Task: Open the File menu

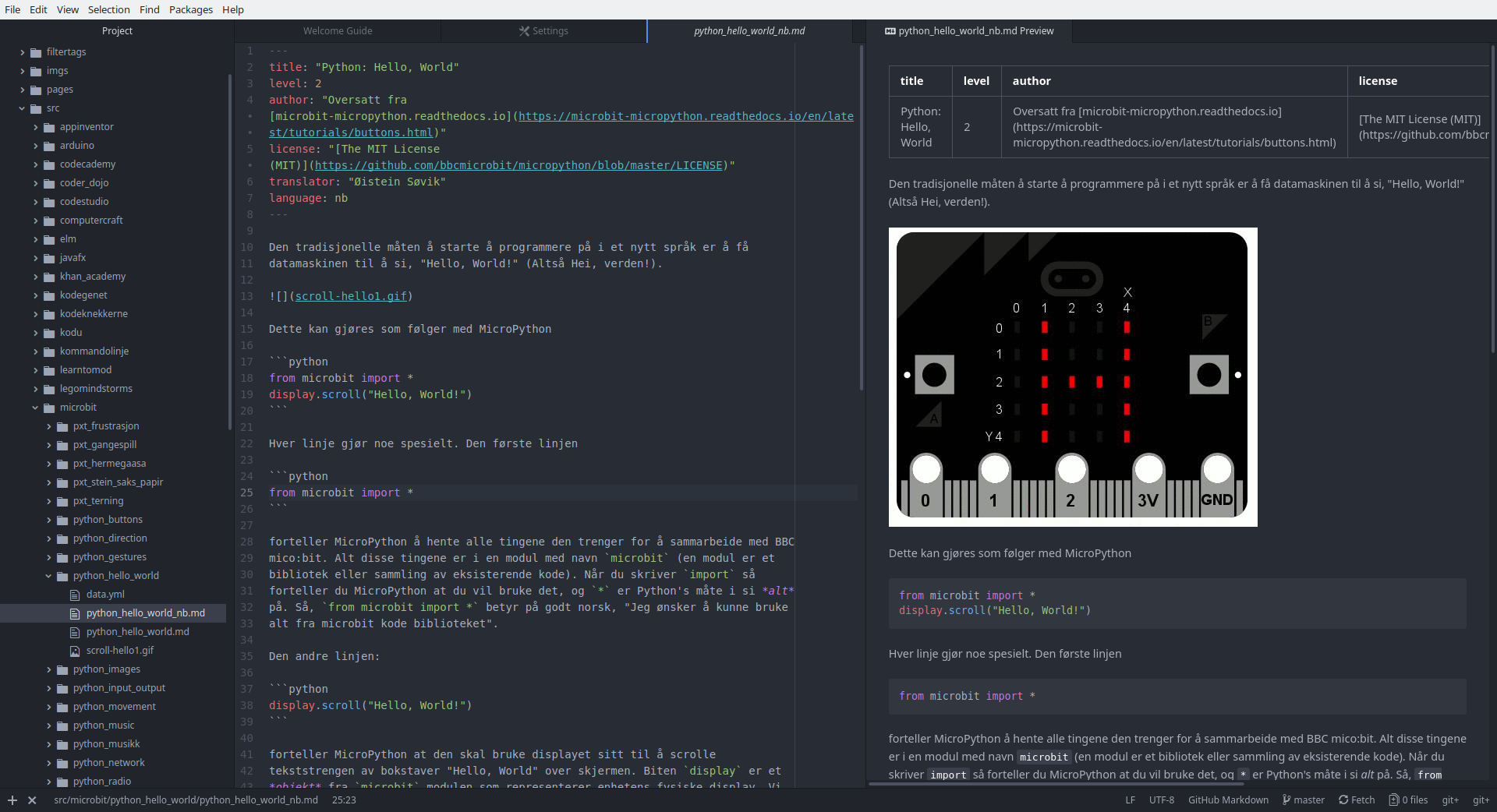Action: click(12, 9)
